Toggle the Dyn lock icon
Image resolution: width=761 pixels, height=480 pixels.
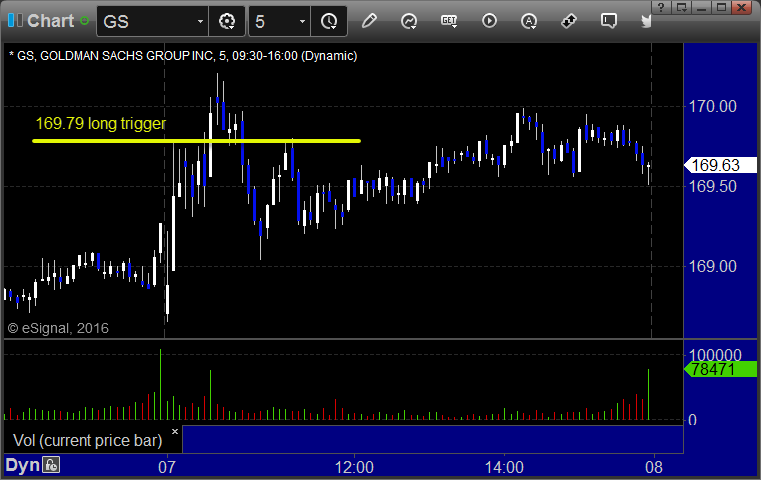click(51, 465)
